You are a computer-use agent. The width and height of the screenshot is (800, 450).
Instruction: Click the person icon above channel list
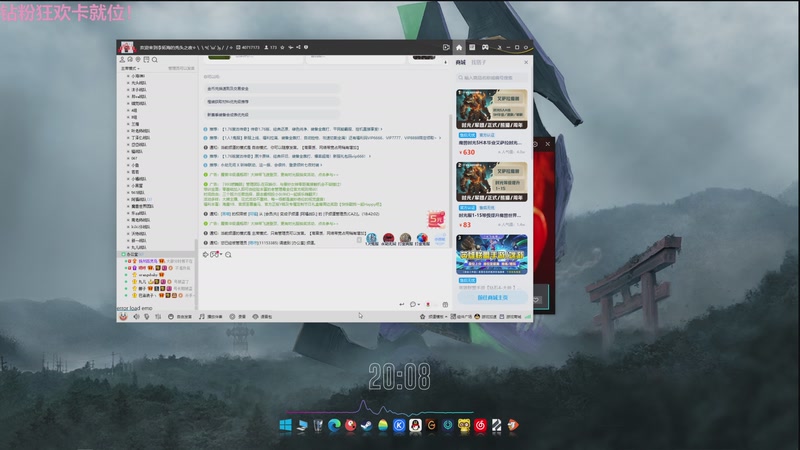tap(122, 60)
